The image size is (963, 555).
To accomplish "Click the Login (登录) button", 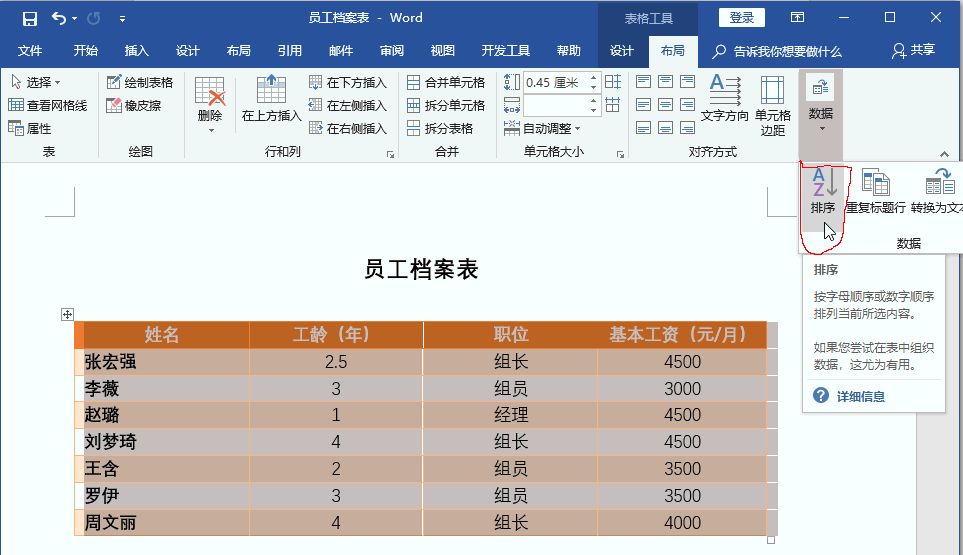I will [x=741, y=18].
